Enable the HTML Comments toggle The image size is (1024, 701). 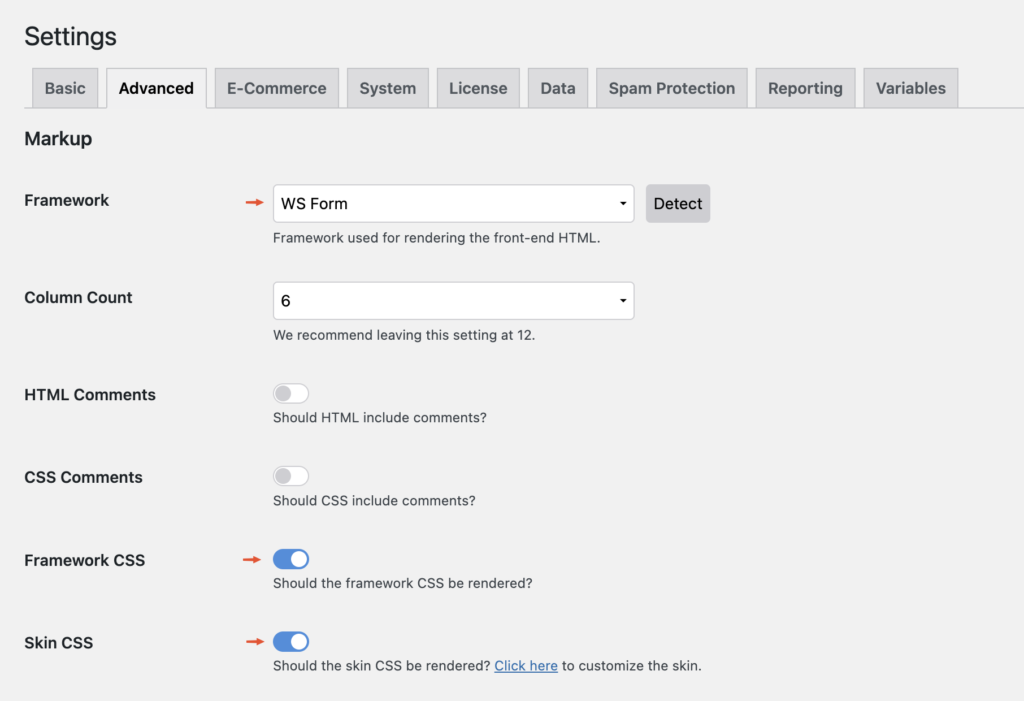click(291, 394)
